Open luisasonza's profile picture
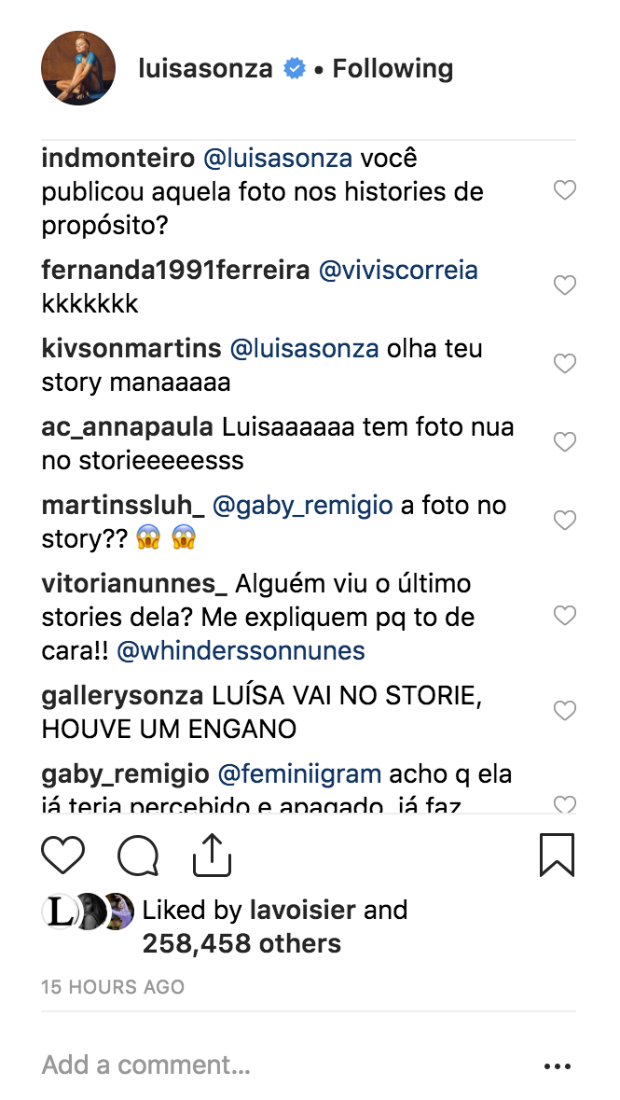Viewport: 620px width, 1100px height. [78, 69]
